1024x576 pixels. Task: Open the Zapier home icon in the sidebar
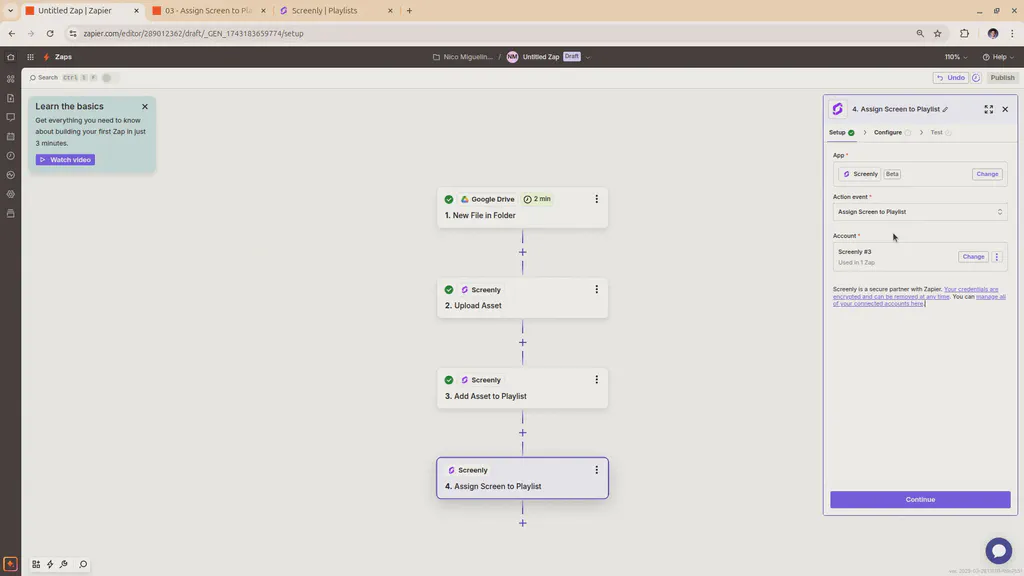pyautogui.click(x=10, y=56)
